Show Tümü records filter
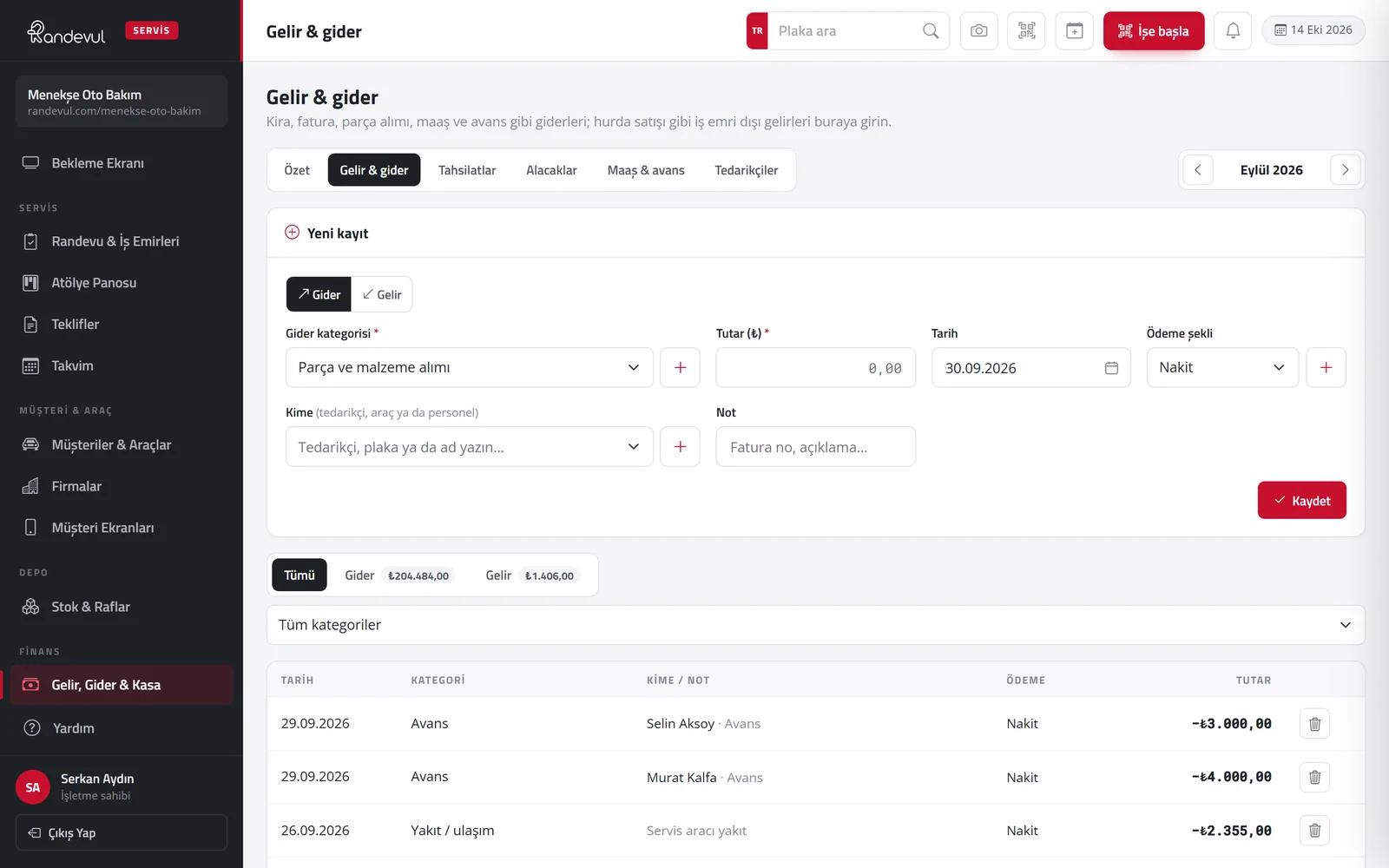The image size is (1389, 868). pos(300,575)
